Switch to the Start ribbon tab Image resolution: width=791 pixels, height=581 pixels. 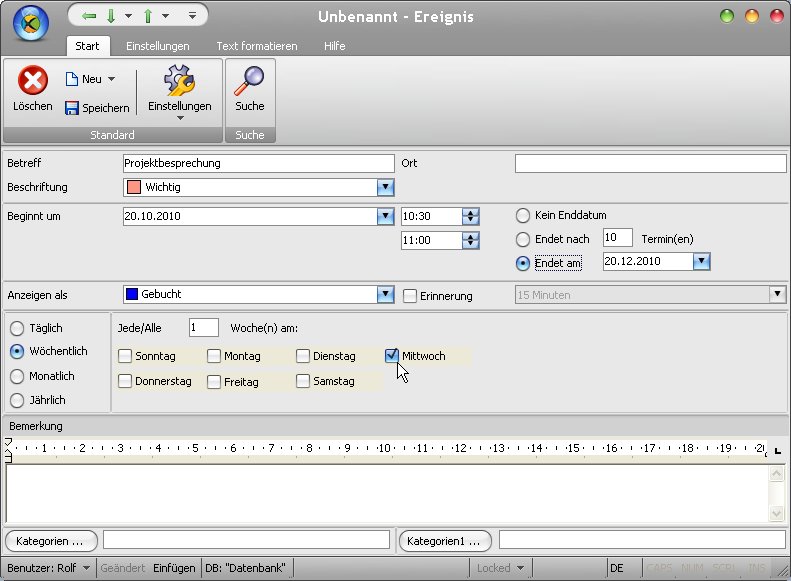click(x=87, y=46)
